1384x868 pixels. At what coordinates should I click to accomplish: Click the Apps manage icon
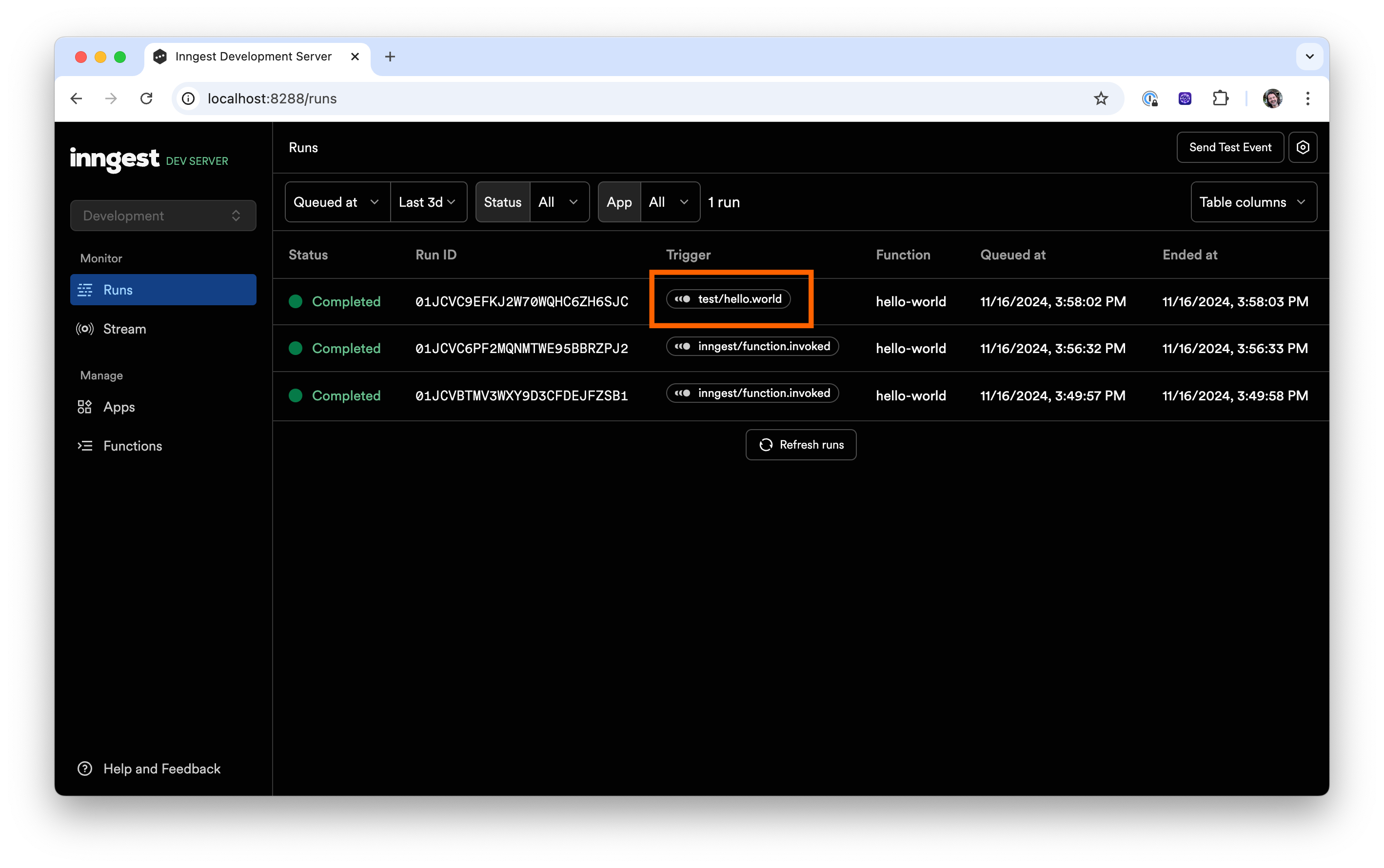84,406
